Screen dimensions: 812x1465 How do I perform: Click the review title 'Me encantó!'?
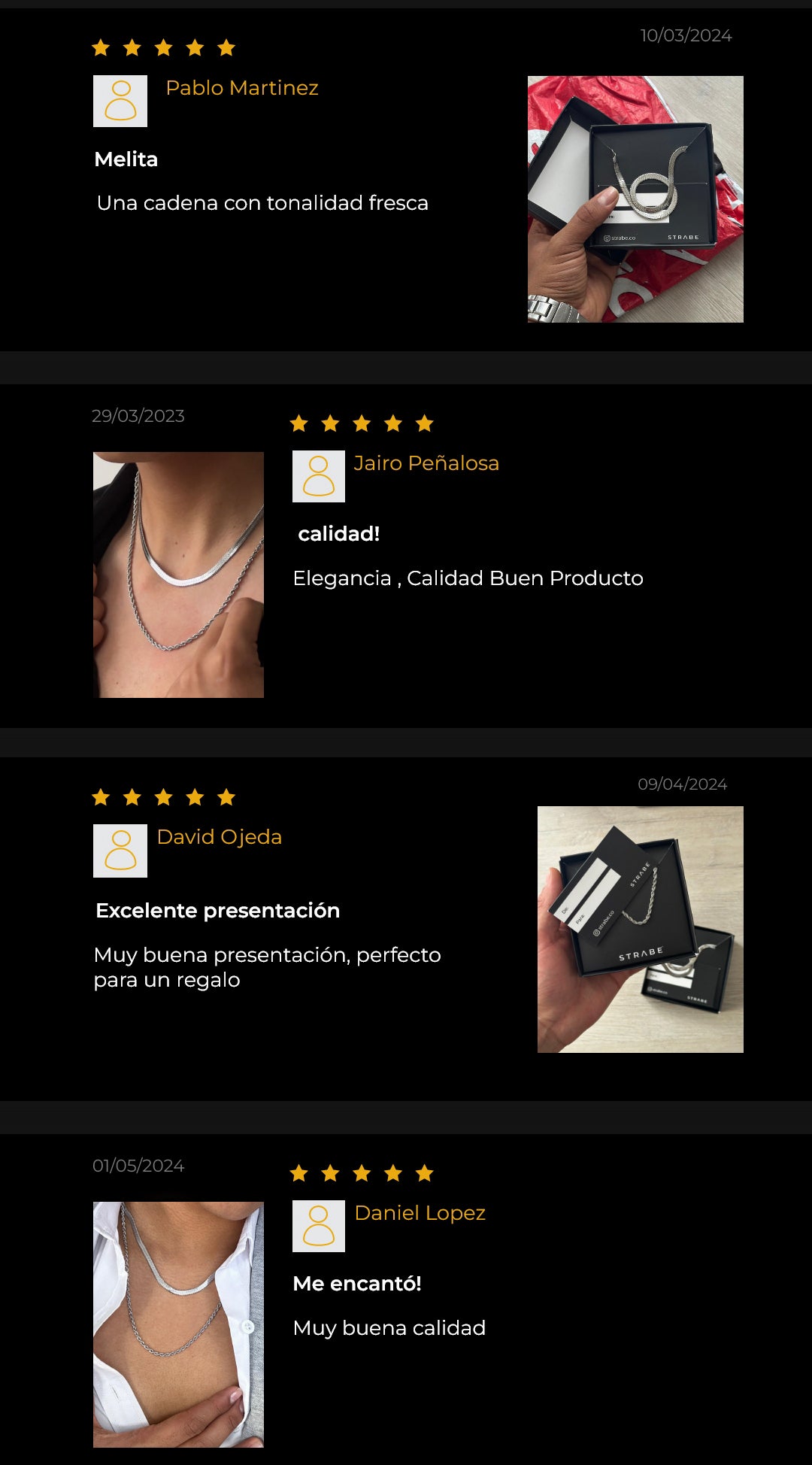tap(357, 1284)
